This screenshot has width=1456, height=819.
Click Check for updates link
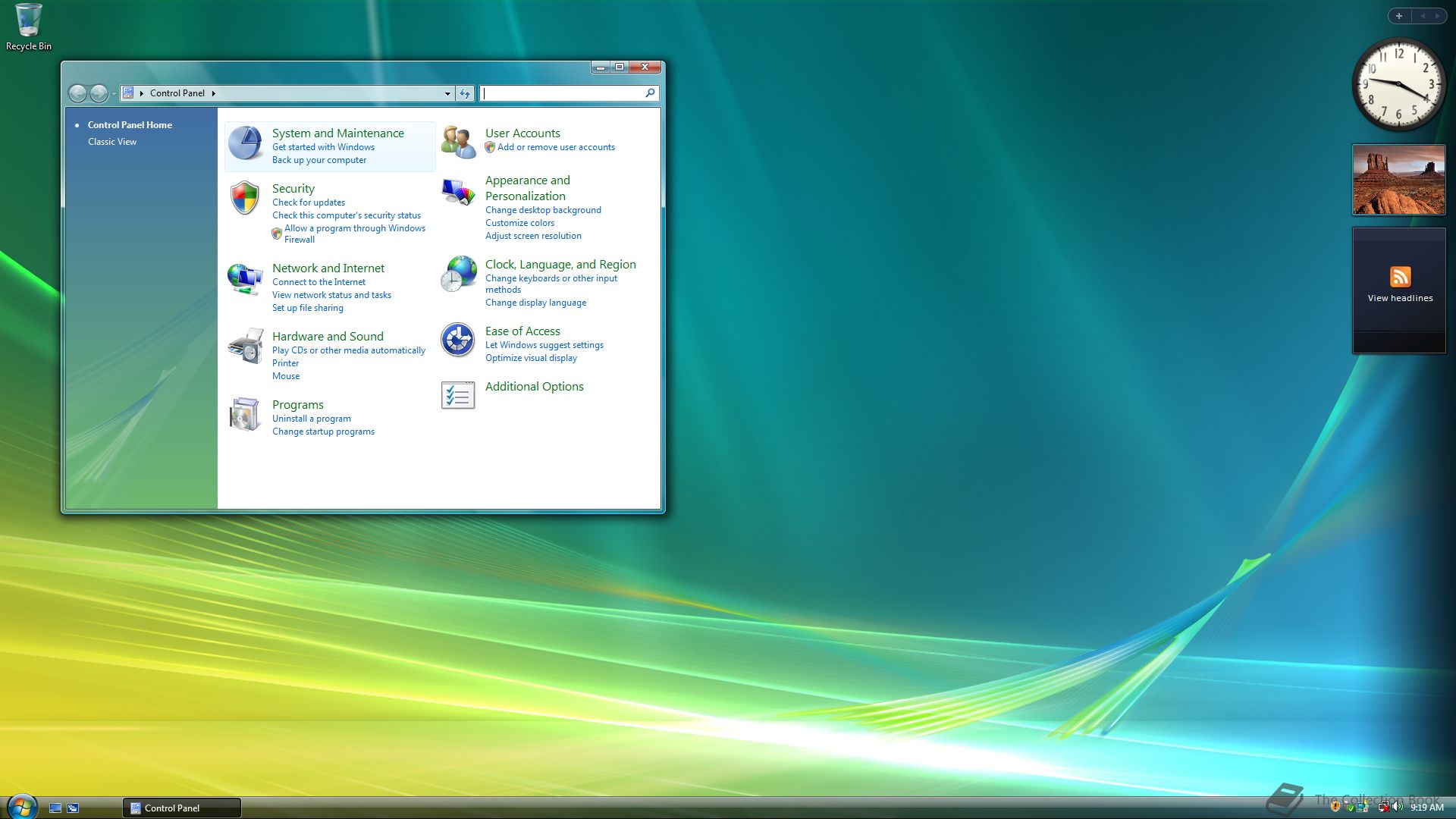click(309, 202)
